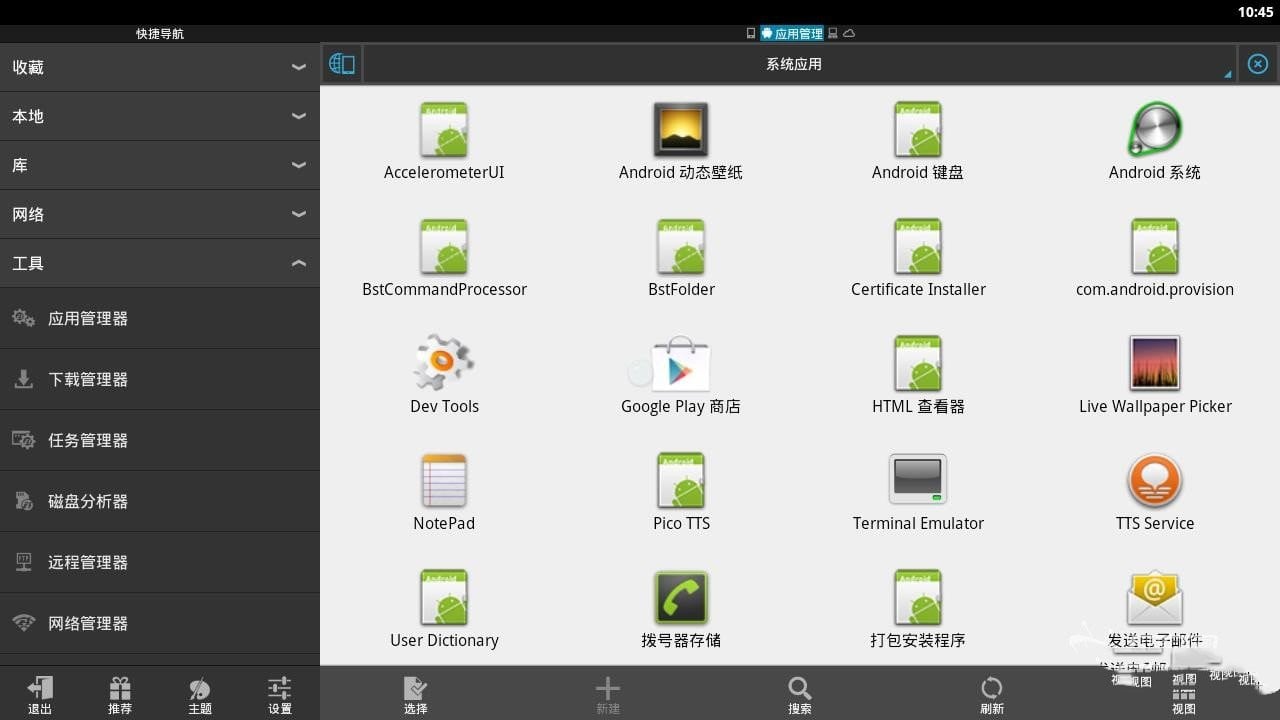Screen dimensions: 1280x720
Task: Launch the Dev Tools app icon
Action: coord(444,363)
